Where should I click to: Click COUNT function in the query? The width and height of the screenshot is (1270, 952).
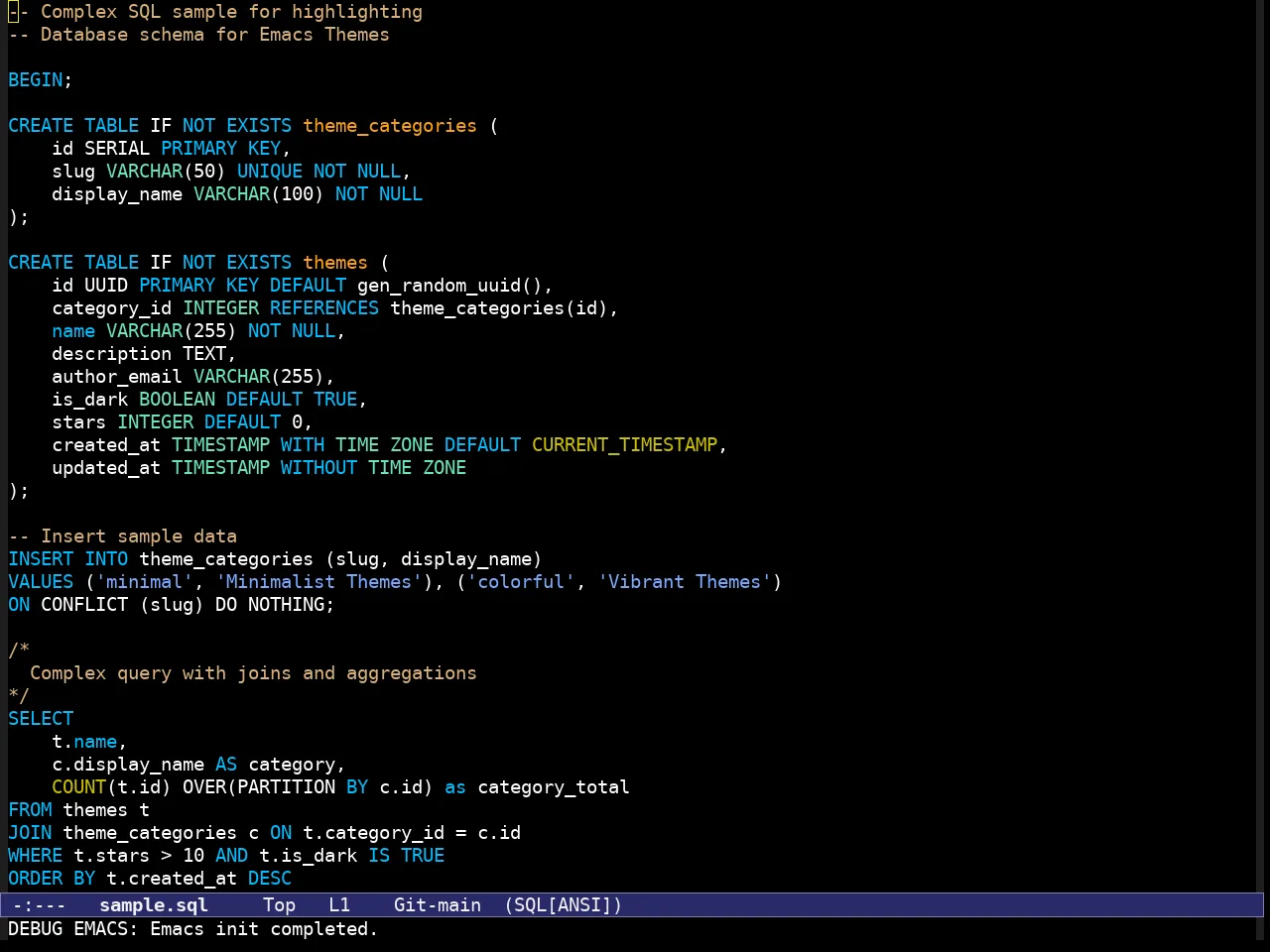[79, 787]
